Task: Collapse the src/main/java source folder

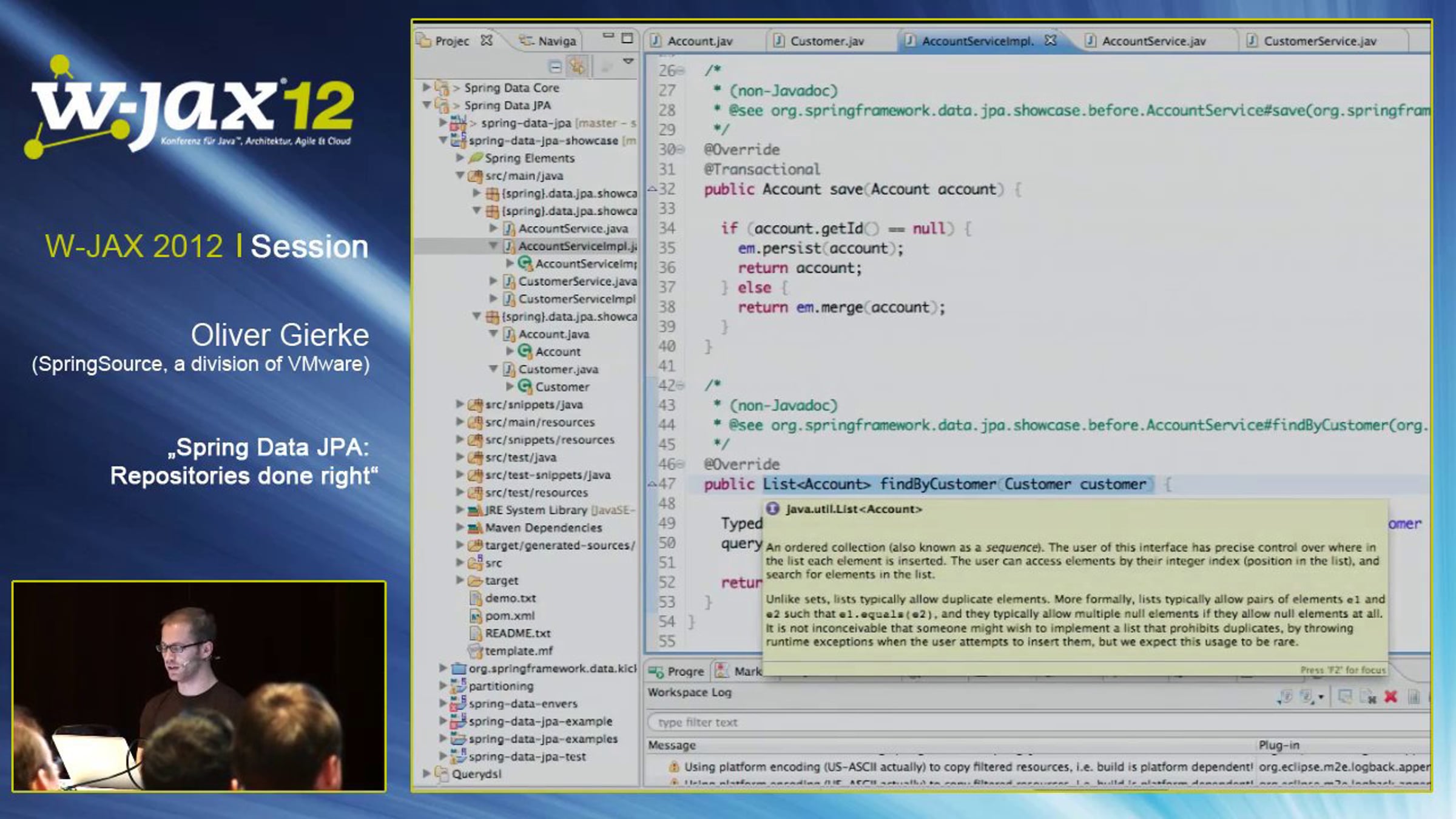Action: pyautogui.click(x=460, y=175)
